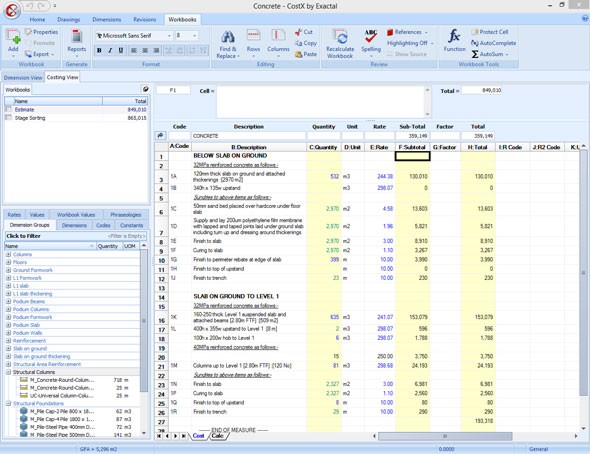
Task: Select the M_Pile Cap-2 Pile tree item
Action: (62, 411)
